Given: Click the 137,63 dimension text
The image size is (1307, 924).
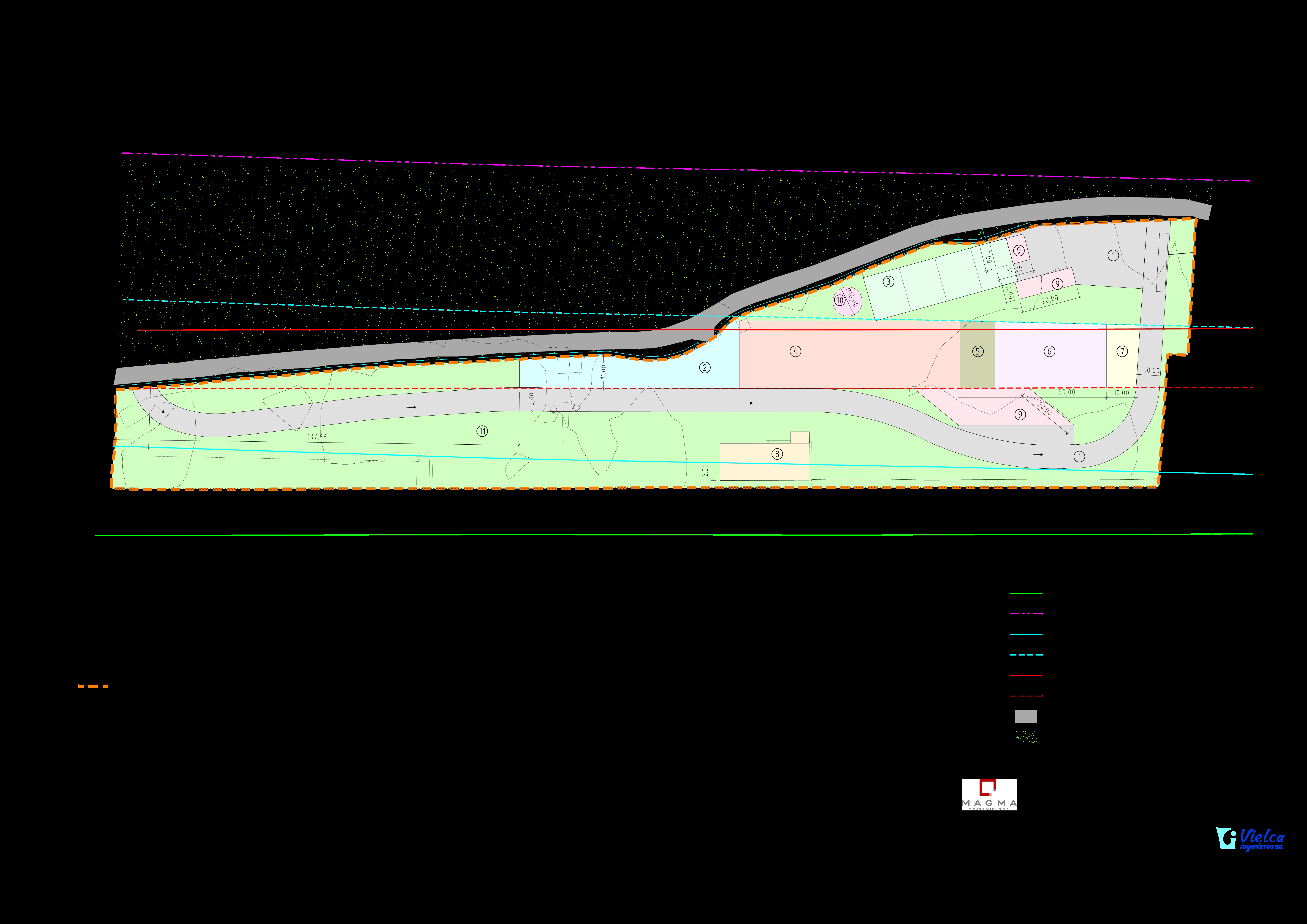Looking at the screenshot, I should click(x=317, y=437).
